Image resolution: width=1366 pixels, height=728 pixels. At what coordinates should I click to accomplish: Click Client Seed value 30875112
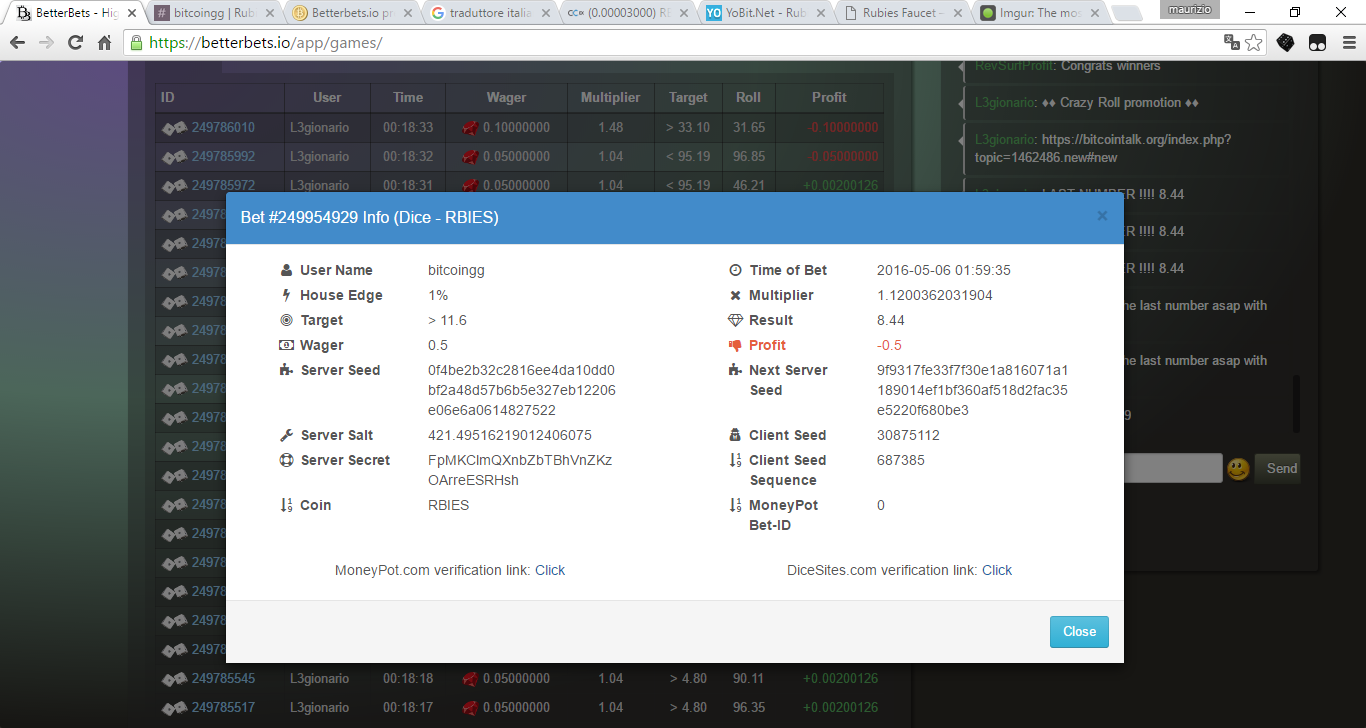908,435
